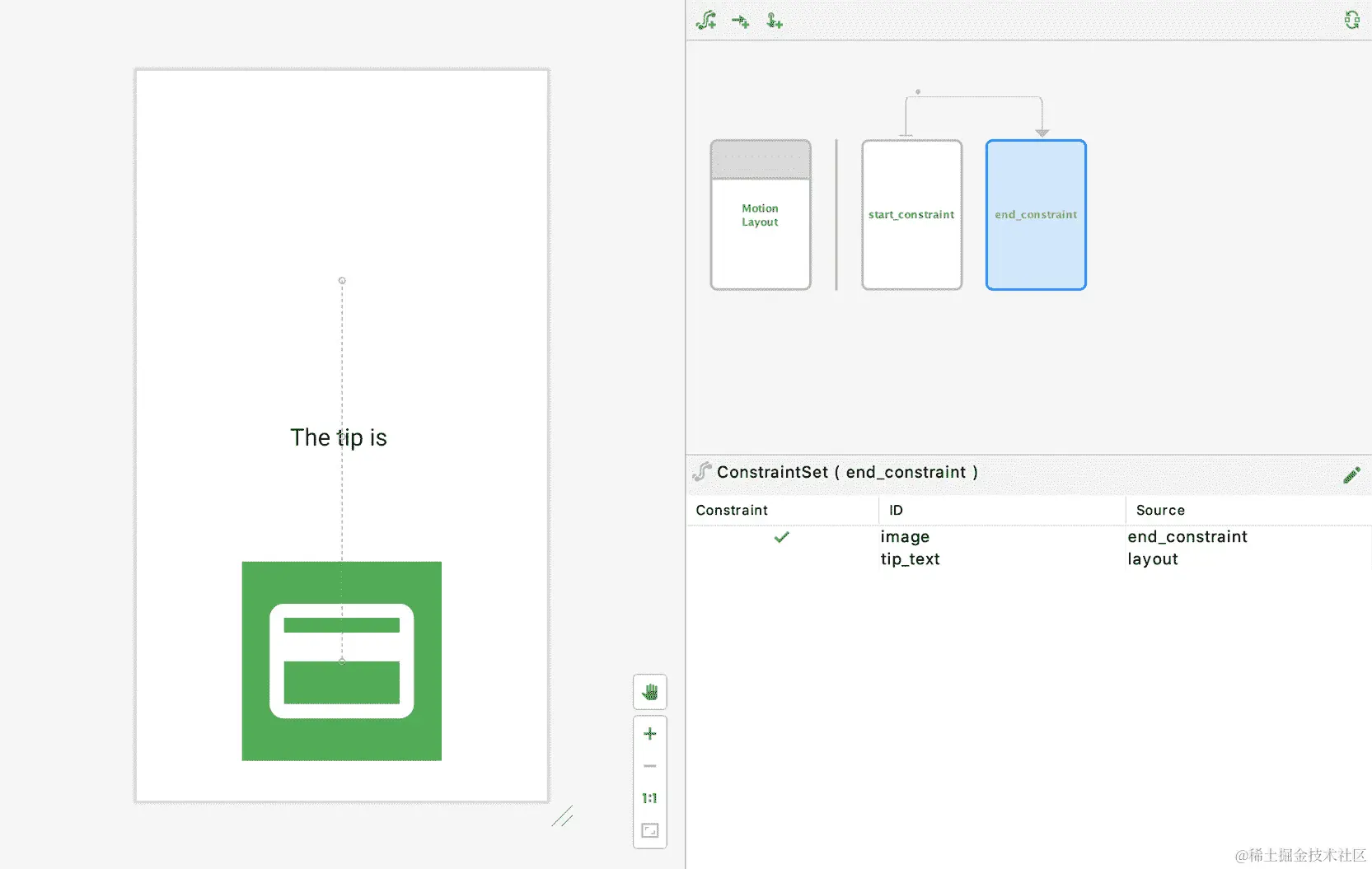The height and width of the screenshot is (869, 1372).
Task: Zoom in with the plus button
Action: point(650,734)
